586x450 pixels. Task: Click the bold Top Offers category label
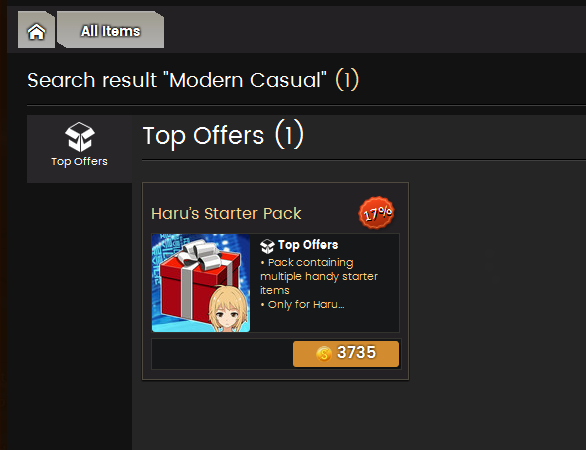[308, 245]
